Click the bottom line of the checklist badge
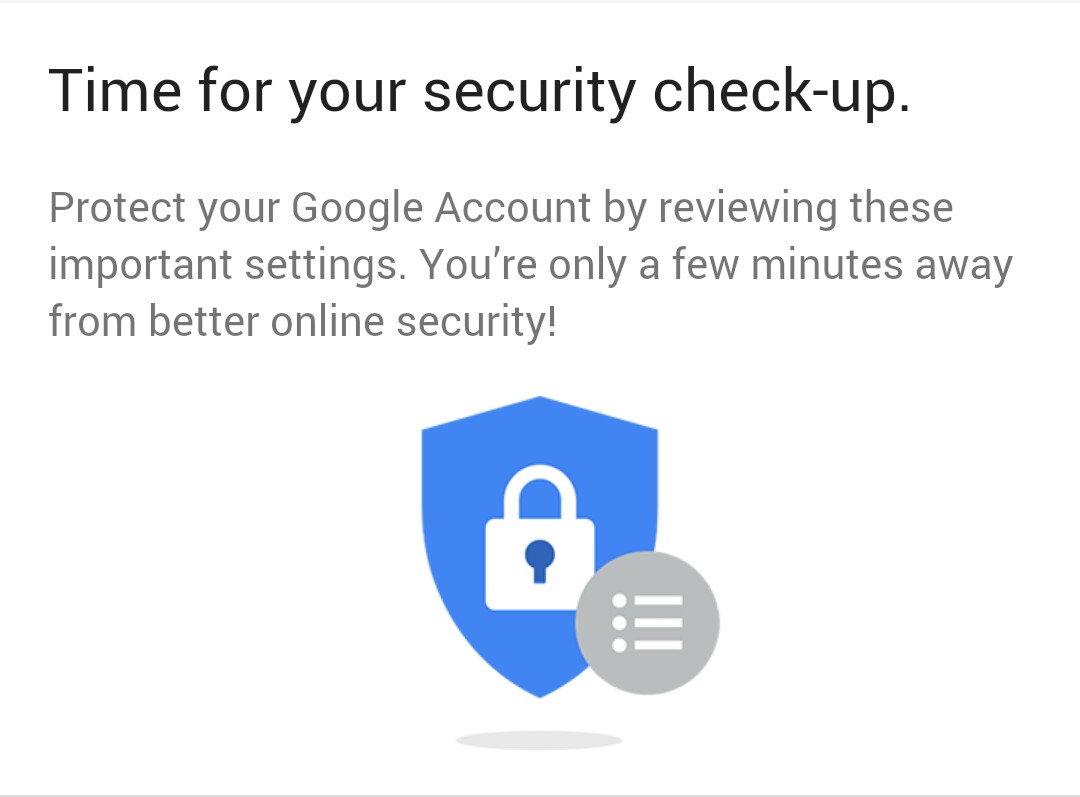The height and width of the screenshot is (797, 1080). point(657,645)
